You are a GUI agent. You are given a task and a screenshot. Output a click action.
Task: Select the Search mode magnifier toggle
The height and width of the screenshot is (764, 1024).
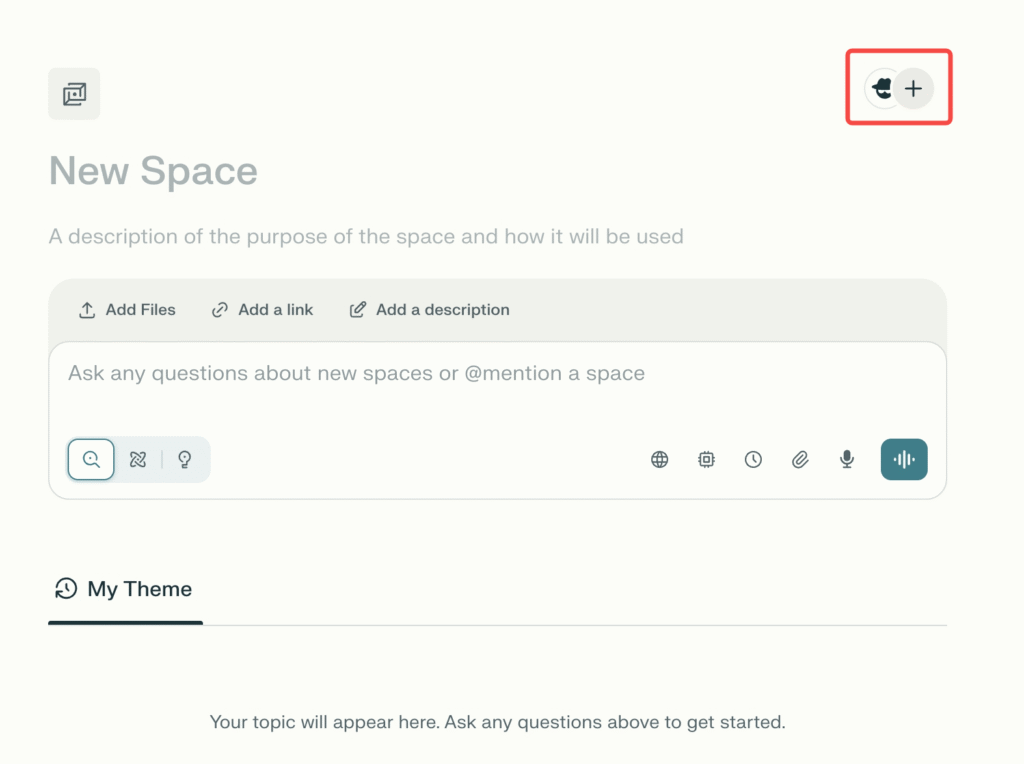[91, 460]
